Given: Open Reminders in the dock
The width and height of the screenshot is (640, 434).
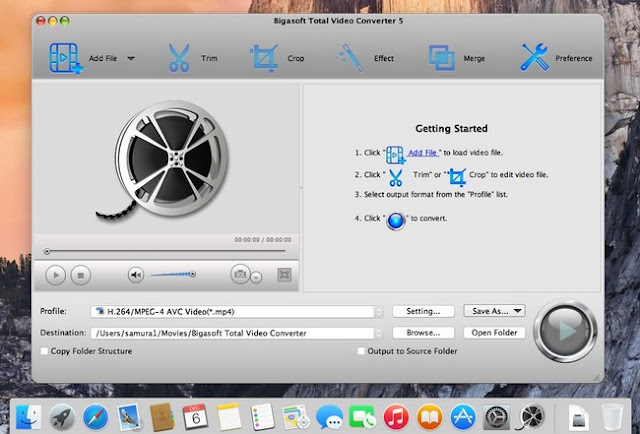Looking at the screenshot, I should [x=262, y=417].
